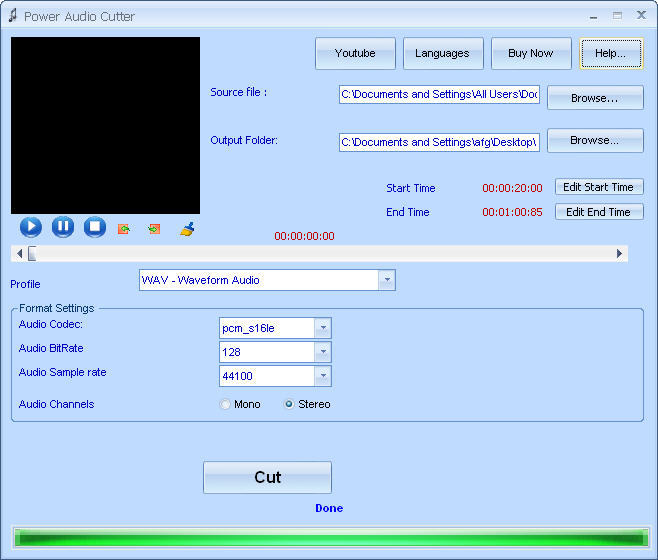This screenshot has width=658, height=560.
Task: Click the seek bar right arrow
Action: pyautogui.click(x=619, y=254)
